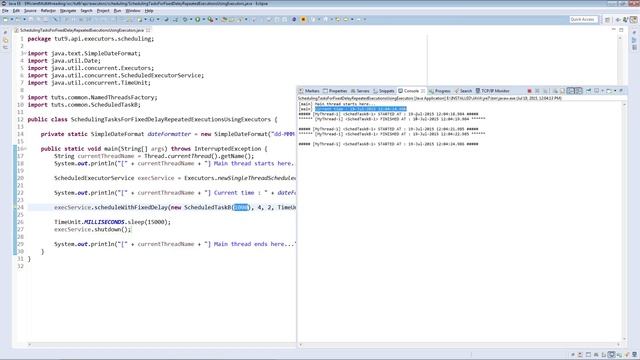Click the Debug toolbar icon
The image size is (640, 360).
[x=185, y=19]
